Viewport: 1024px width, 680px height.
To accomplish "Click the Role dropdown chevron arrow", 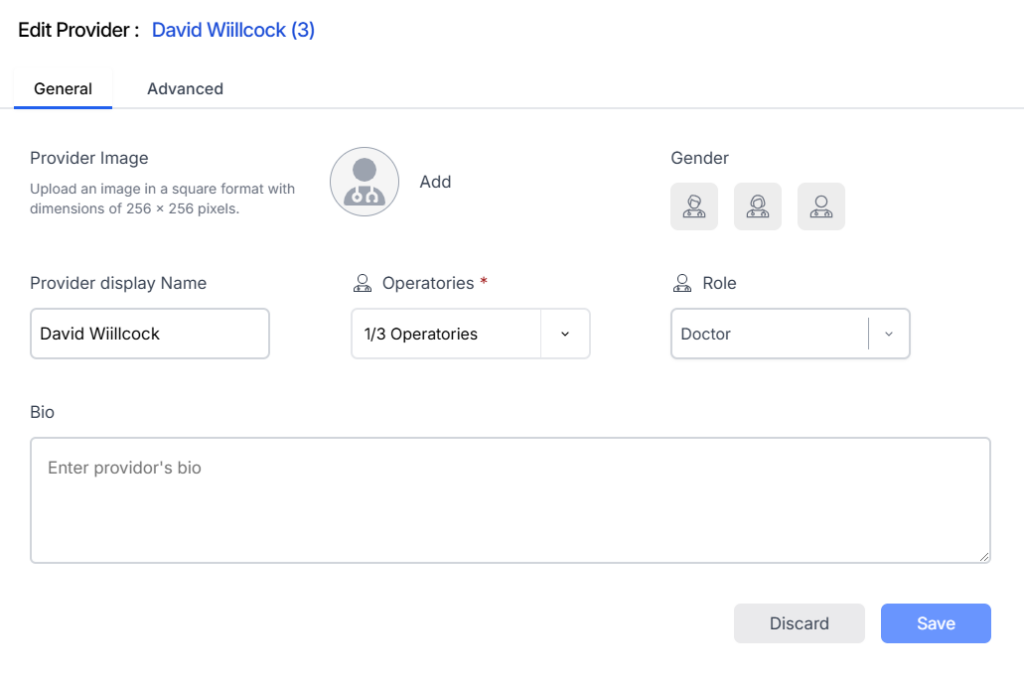I will click(x=888, y=334).
